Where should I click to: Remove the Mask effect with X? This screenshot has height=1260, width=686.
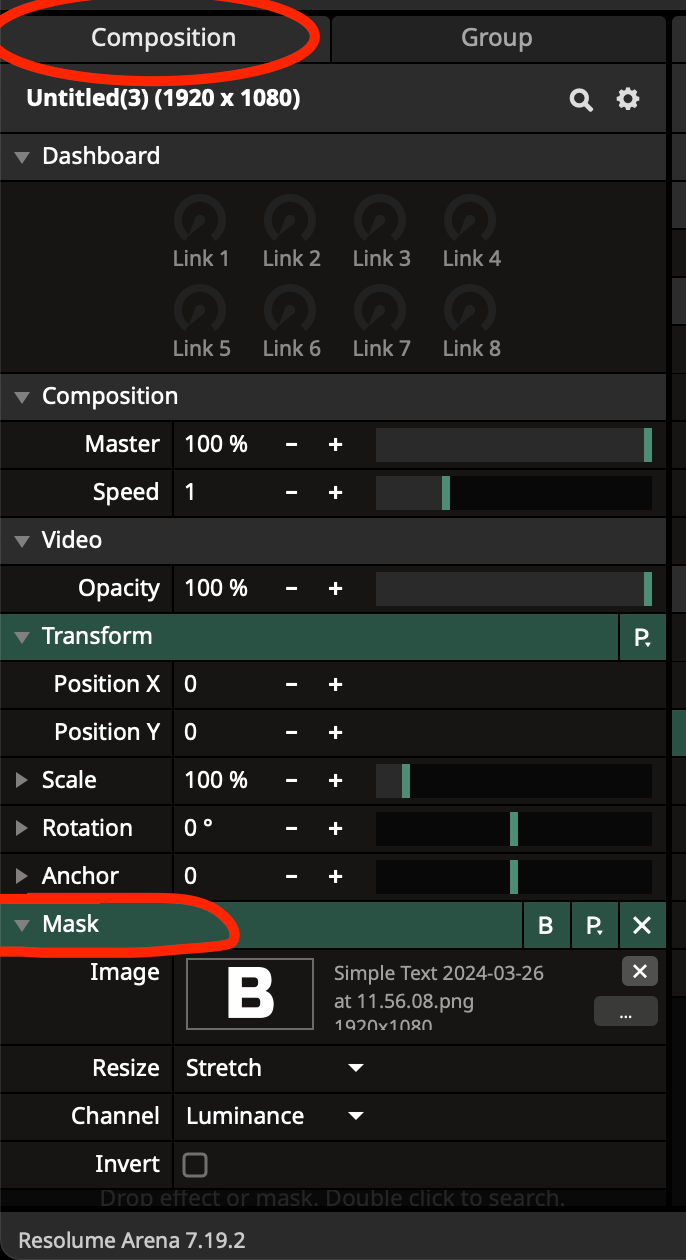(642, 925)
